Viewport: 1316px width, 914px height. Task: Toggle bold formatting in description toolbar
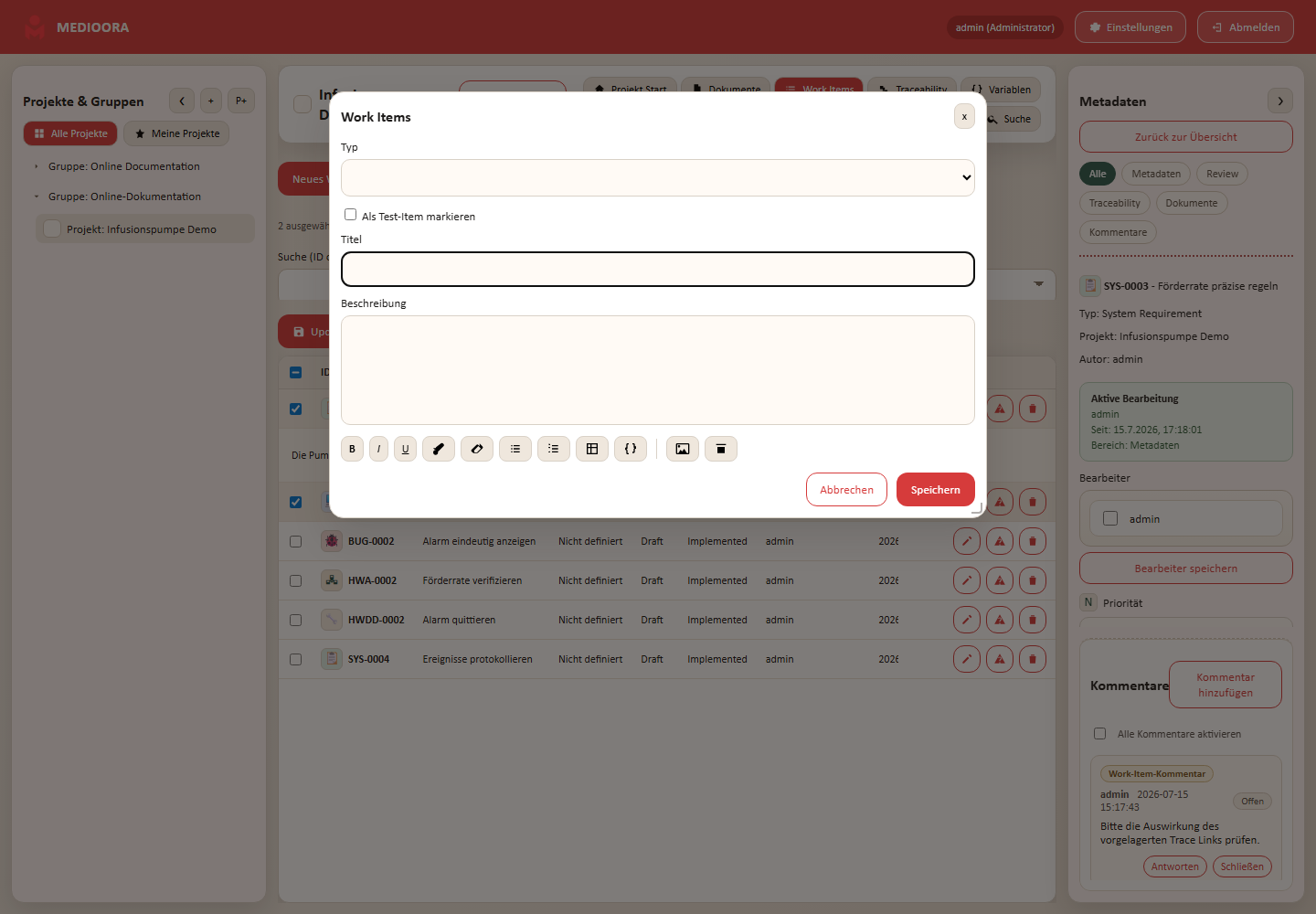(x=352, y=449)
